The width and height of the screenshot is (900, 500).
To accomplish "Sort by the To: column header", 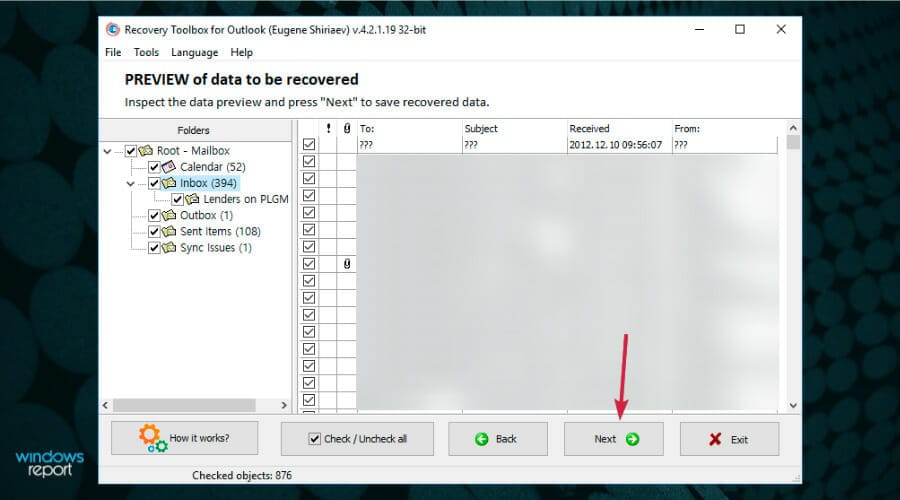I will click(x=409, y=129).
